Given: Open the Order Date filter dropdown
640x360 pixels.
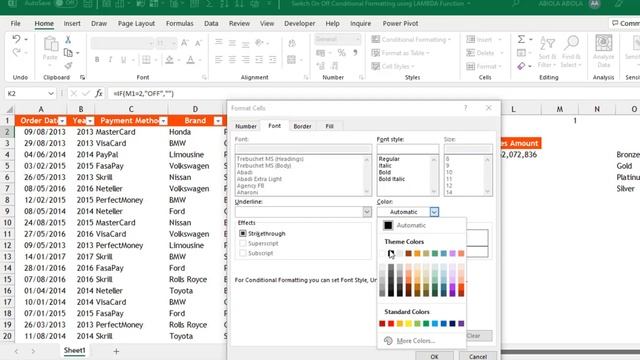Looking at the screenshot, I should [x=62, y=121].
